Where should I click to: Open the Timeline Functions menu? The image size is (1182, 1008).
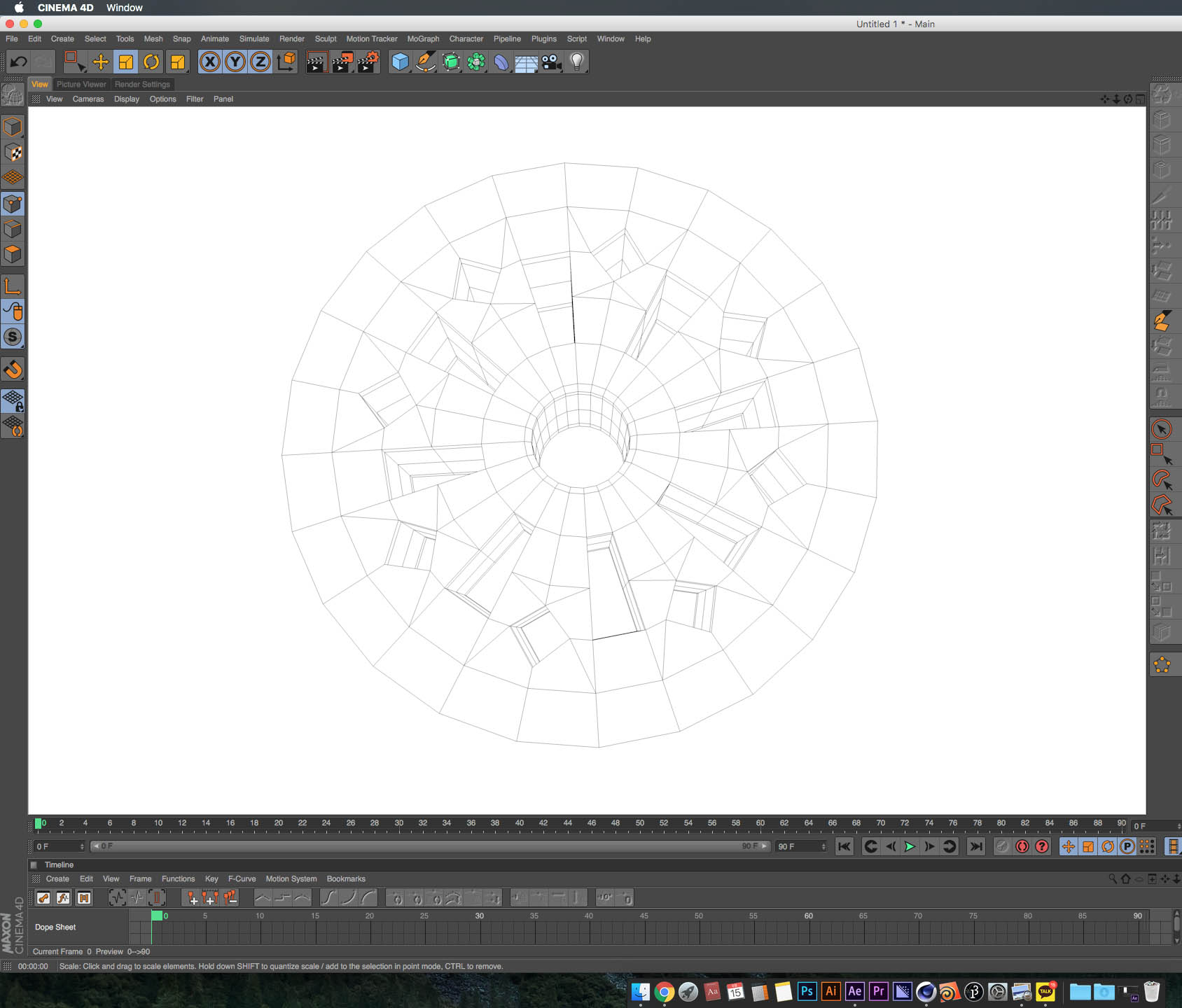coord(179,878)
